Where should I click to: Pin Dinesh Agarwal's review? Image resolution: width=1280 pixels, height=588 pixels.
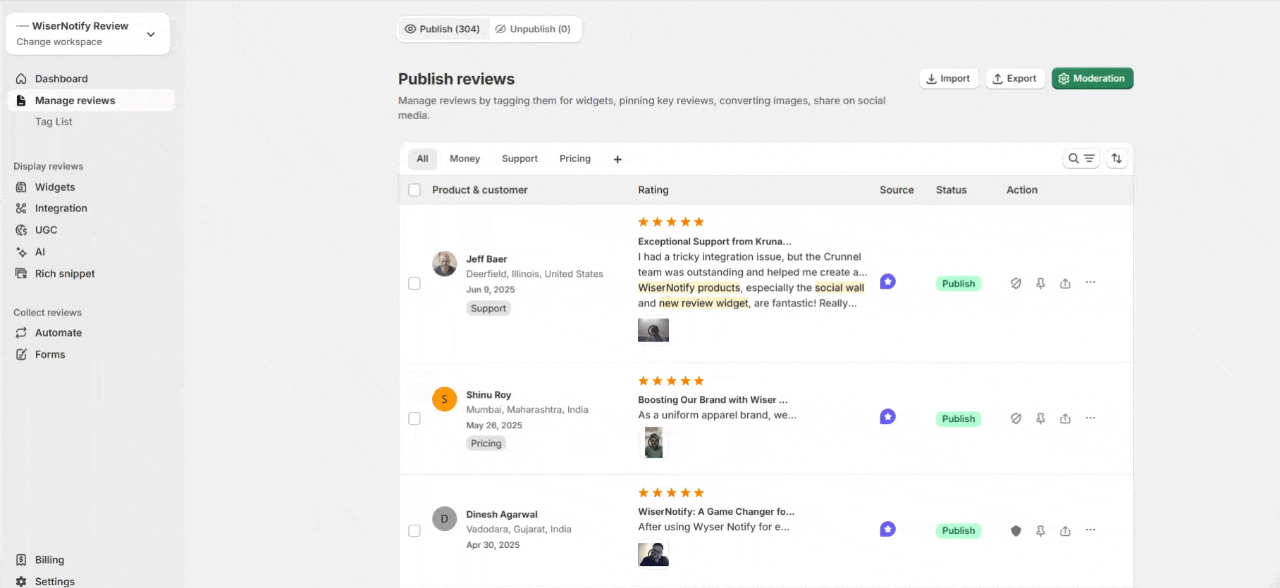pyautogui.click(x=1040, y=531)
